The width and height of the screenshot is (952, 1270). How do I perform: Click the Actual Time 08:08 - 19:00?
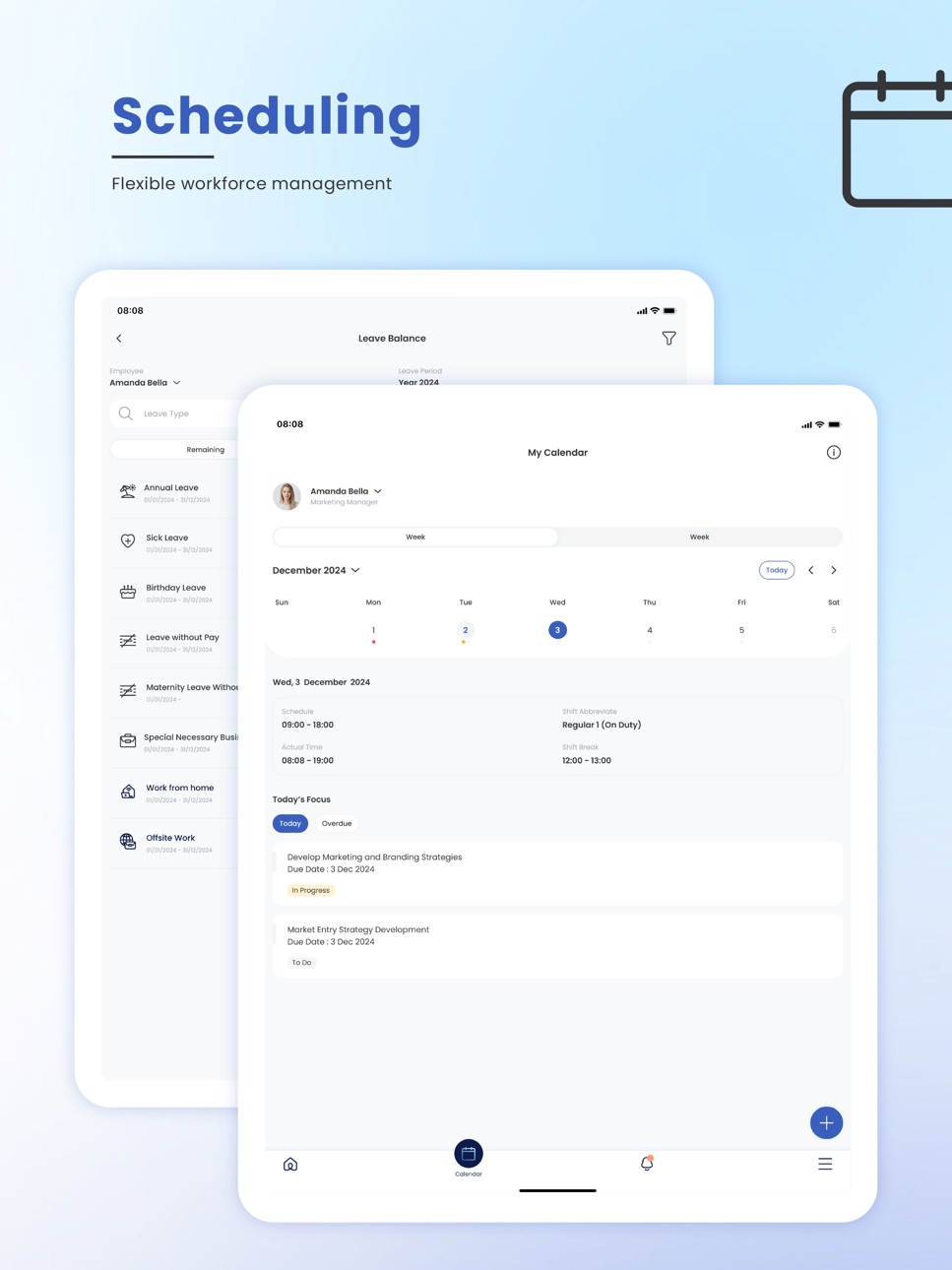click(x=307, y=761)
